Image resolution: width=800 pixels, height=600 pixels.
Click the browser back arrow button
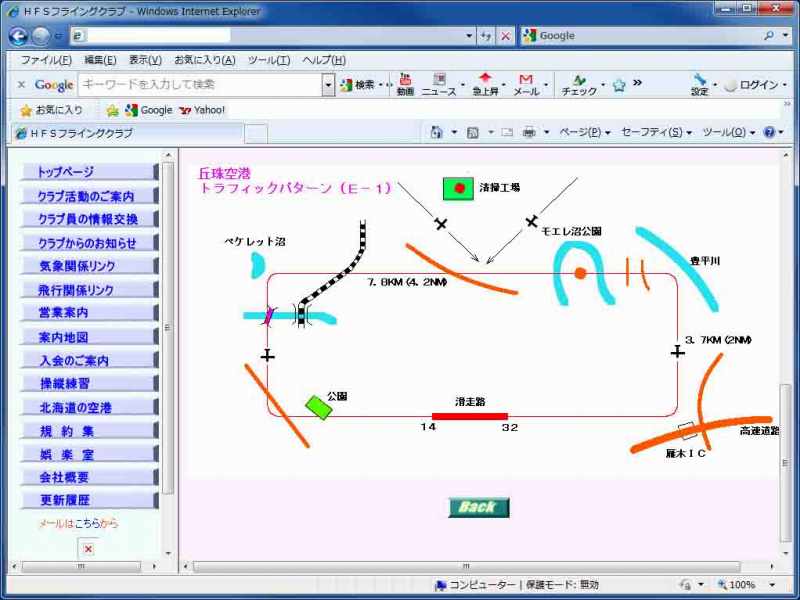point(20,35)
